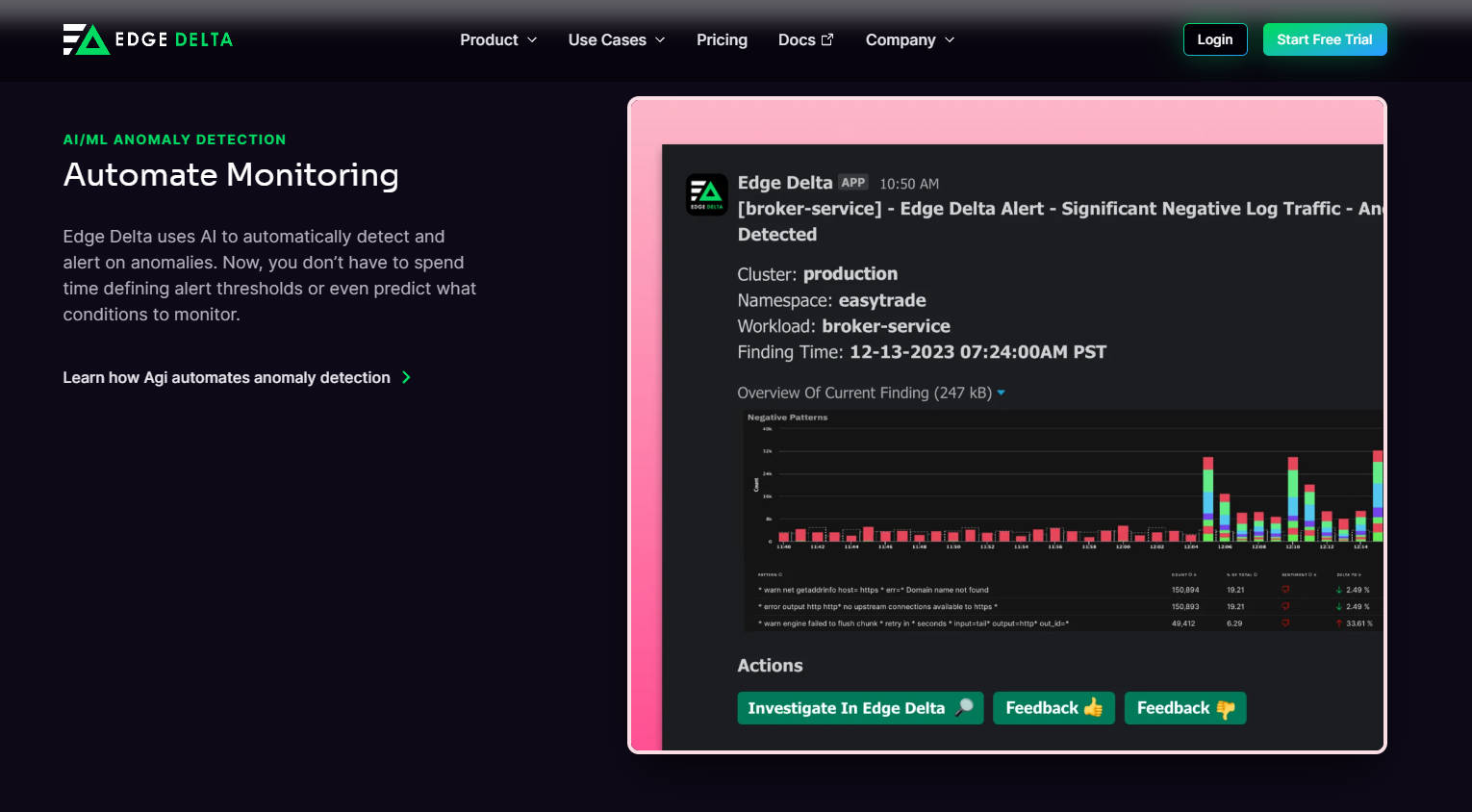Screen dimensions: 1472x812
Task: Open the Docs menu item
Action: pyautogui.click(x=797, y=39)
